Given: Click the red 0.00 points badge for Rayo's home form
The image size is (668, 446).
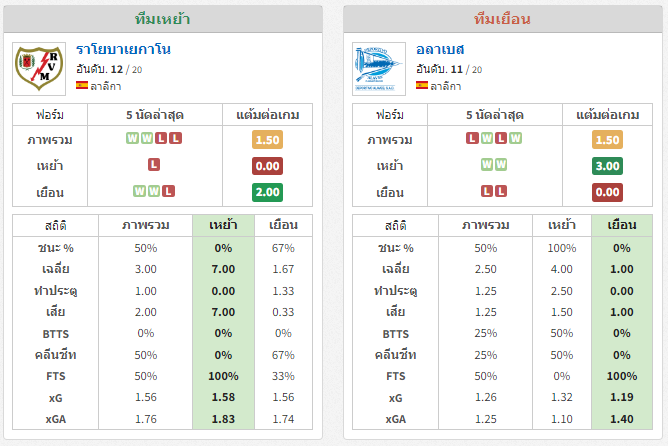Looking at the screenshot, I should (267, 166).
